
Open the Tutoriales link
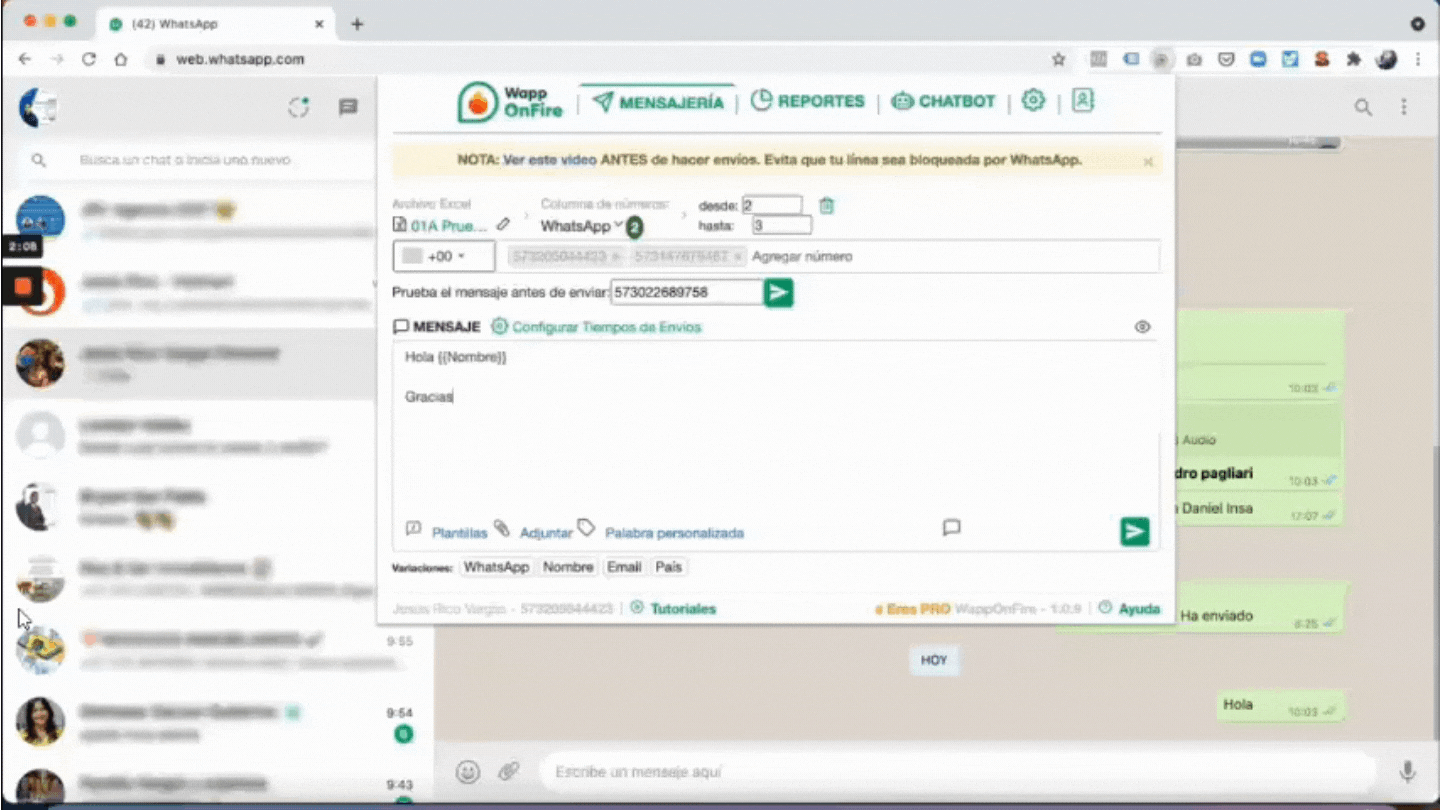(x=683, y=608)
